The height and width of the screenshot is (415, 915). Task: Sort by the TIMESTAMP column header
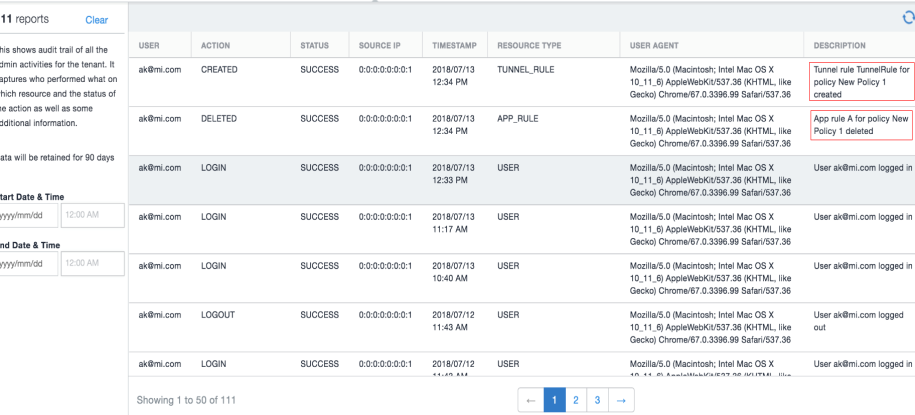(x=454, y=46)
